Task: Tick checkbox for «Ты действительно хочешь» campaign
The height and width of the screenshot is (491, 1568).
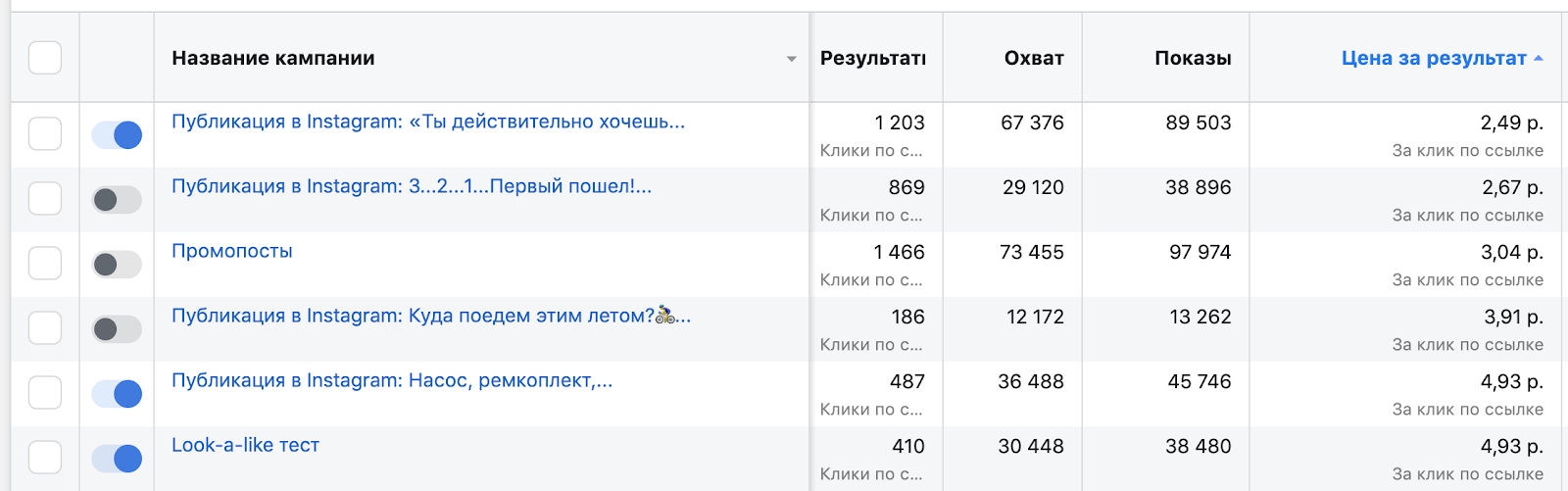Action: [45, 134]
